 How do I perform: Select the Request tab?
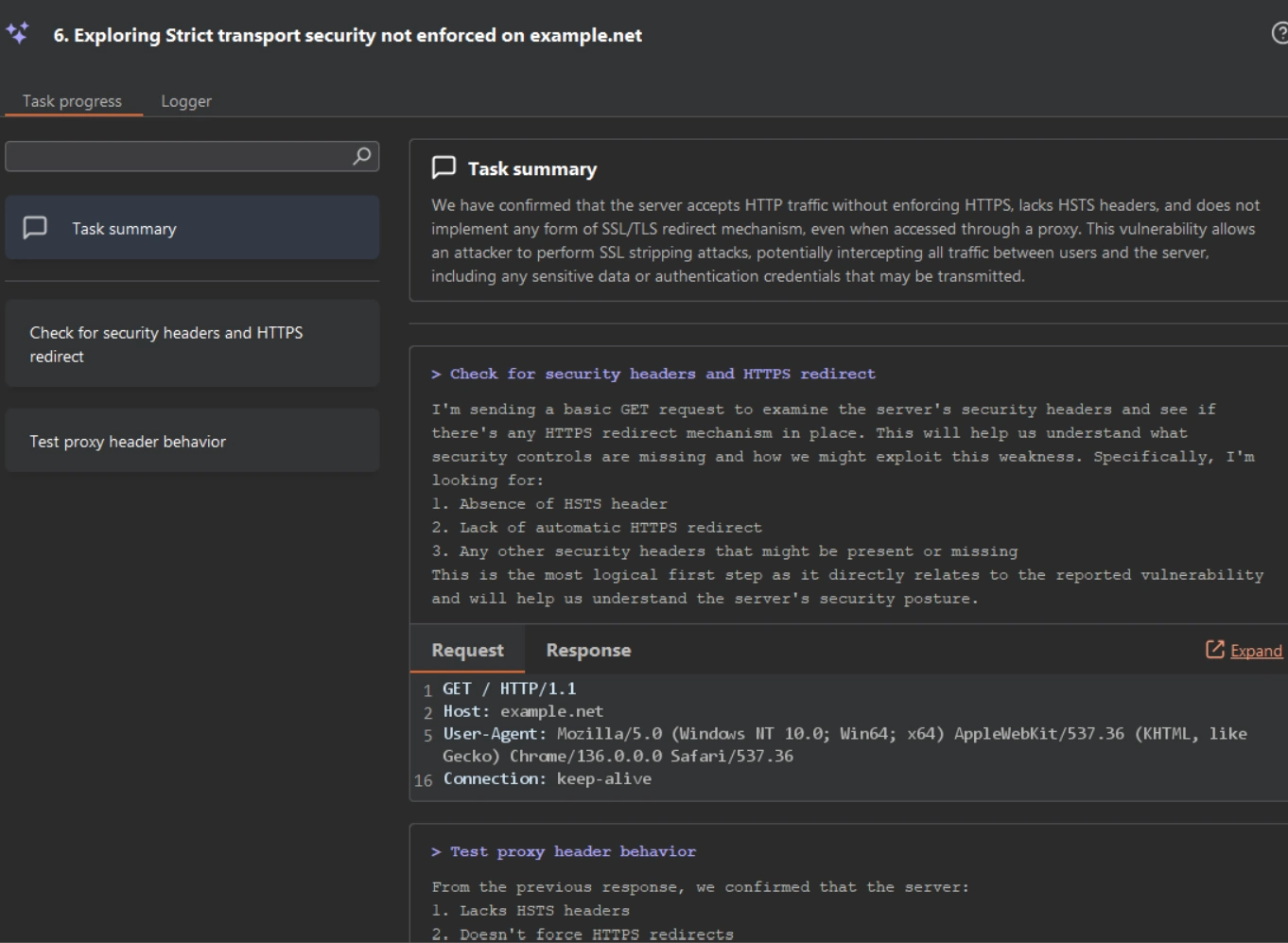click(467, 650)
